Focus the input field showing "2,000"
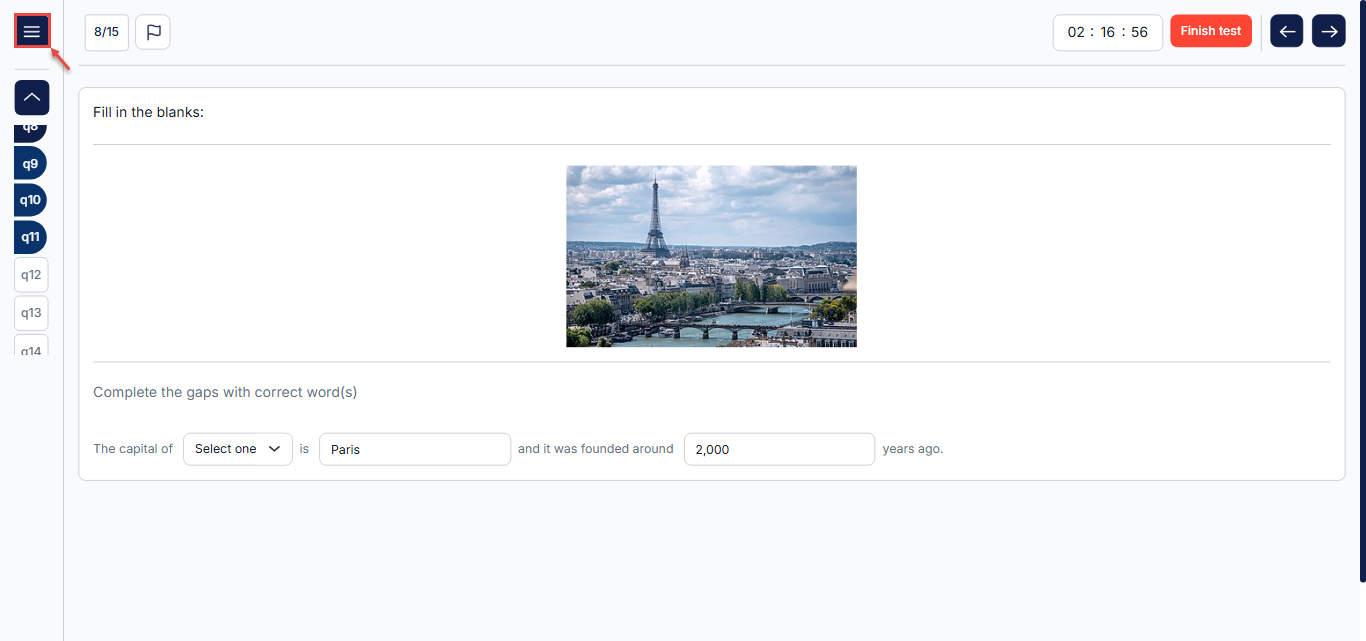The height and width of the screenshot is (641, 1366). [779, 449]
